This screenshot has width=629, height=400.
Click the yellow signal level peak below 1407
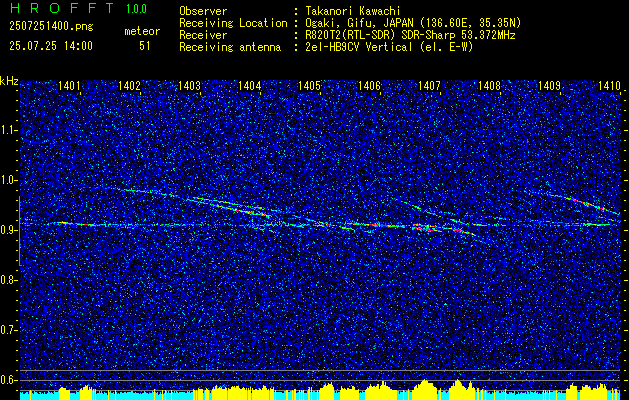coord(425,389)
